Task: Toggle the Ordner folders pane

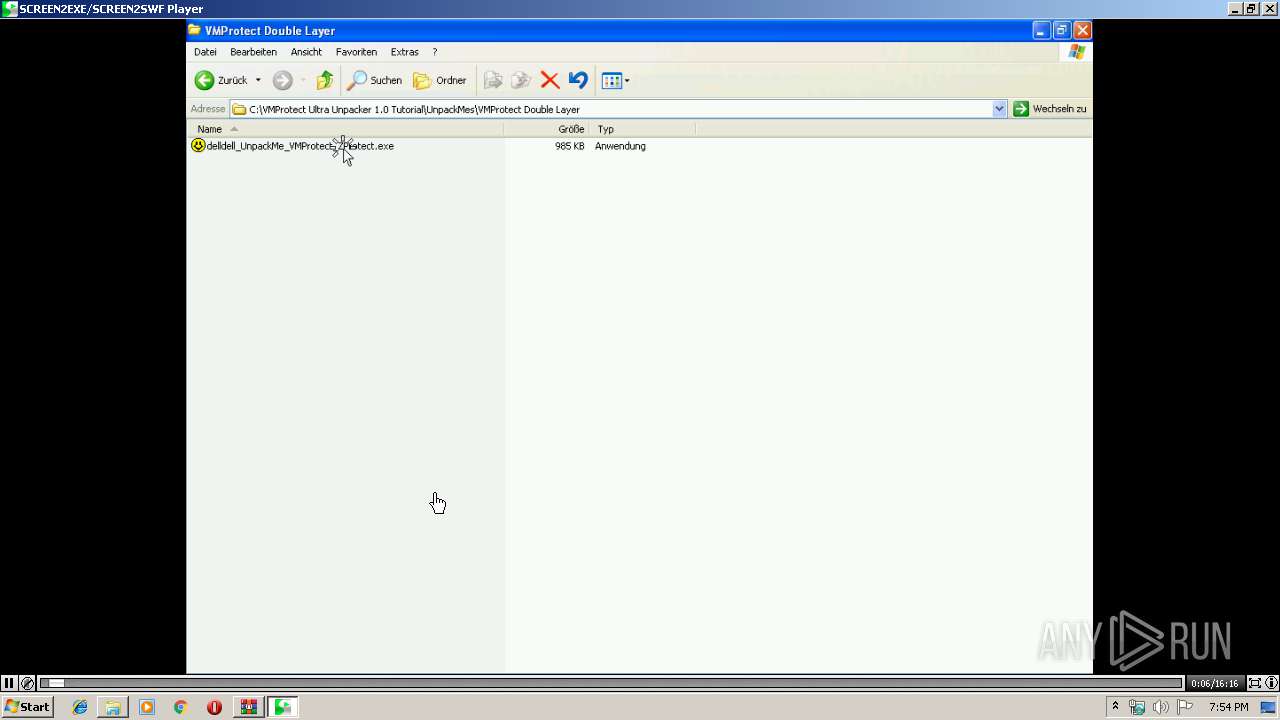Action: click(x=440, y=80)
